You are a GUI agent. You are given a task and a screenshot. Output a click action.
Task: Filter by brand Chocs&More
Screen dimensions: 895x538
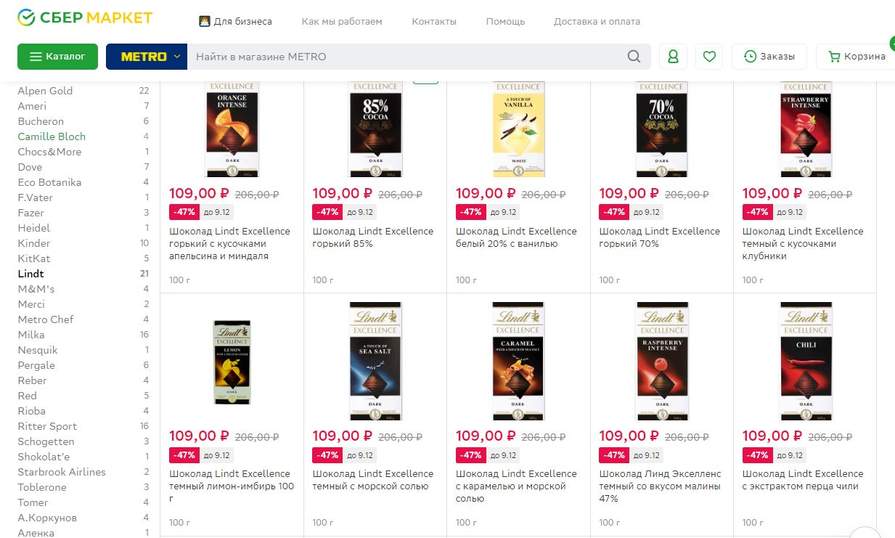(50, 152)
